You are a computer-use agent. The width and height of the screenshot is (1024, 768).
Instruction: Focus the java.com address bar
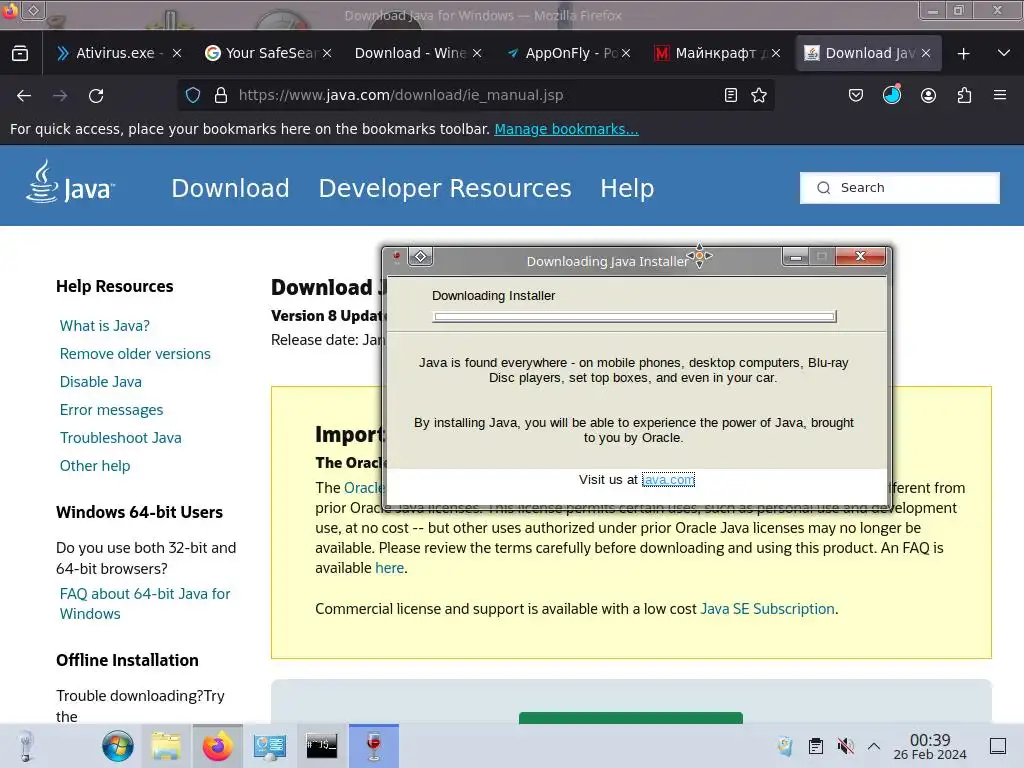(x=477, y=95)
